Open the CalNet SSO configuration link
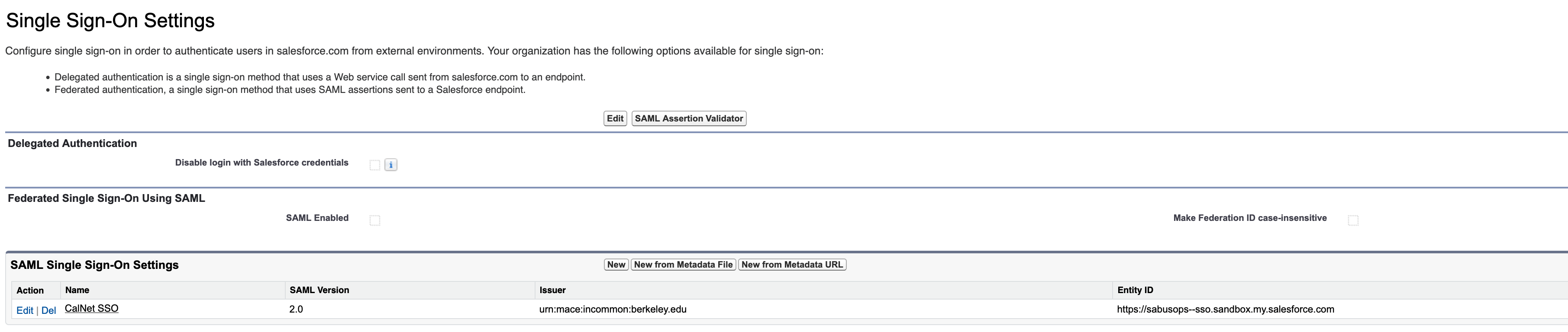 point(91,308)
